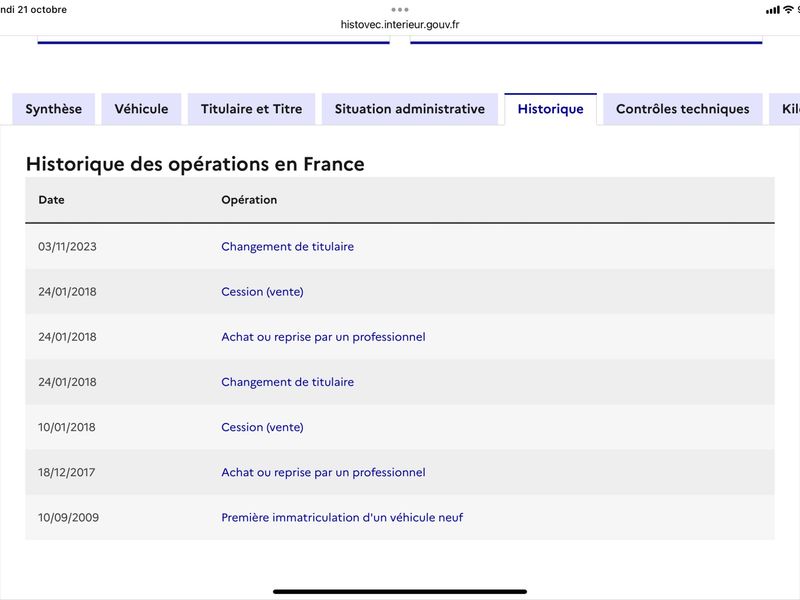This screenshot has width=800, height=600.
Task: Open the Synthèse tab
Action: pos(54,109)
